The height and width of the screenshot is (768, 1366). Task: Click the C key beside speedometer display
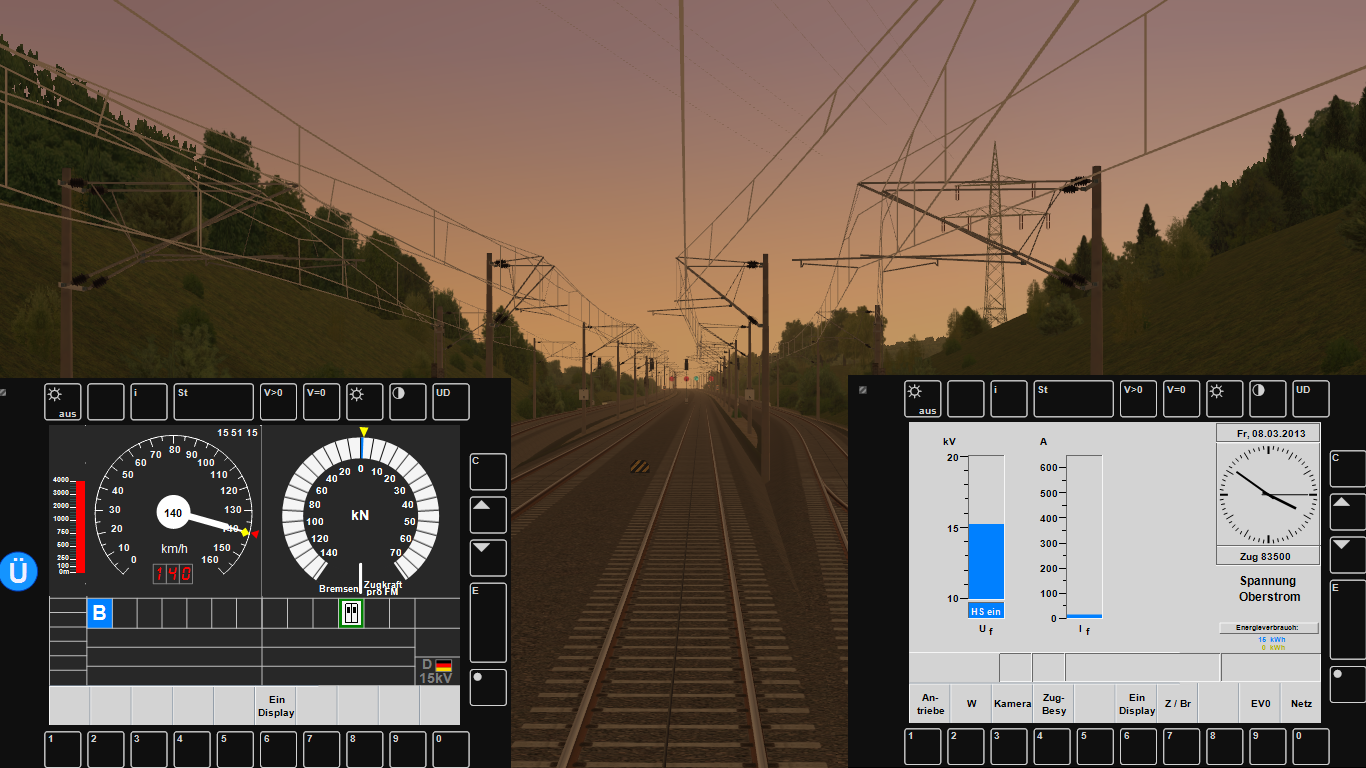(488, 472)
